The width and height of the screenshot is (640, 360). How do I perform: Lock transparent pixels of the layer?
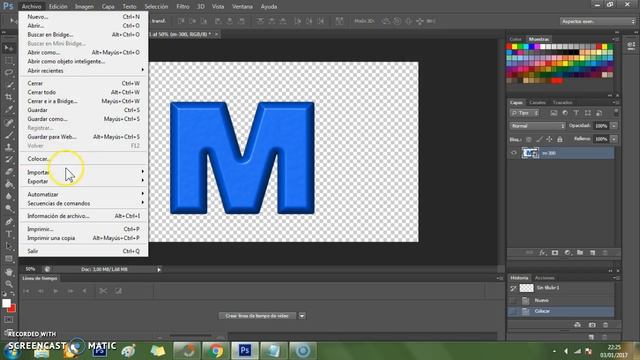click(x=529, y=140)
